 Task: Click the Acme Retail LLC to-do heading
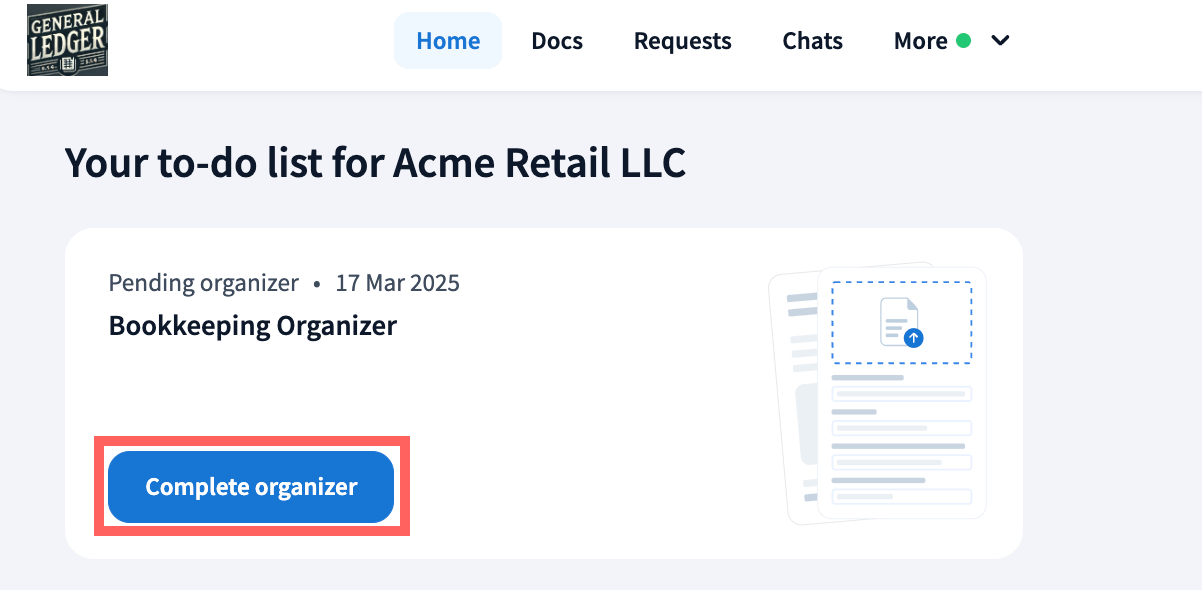375,162
